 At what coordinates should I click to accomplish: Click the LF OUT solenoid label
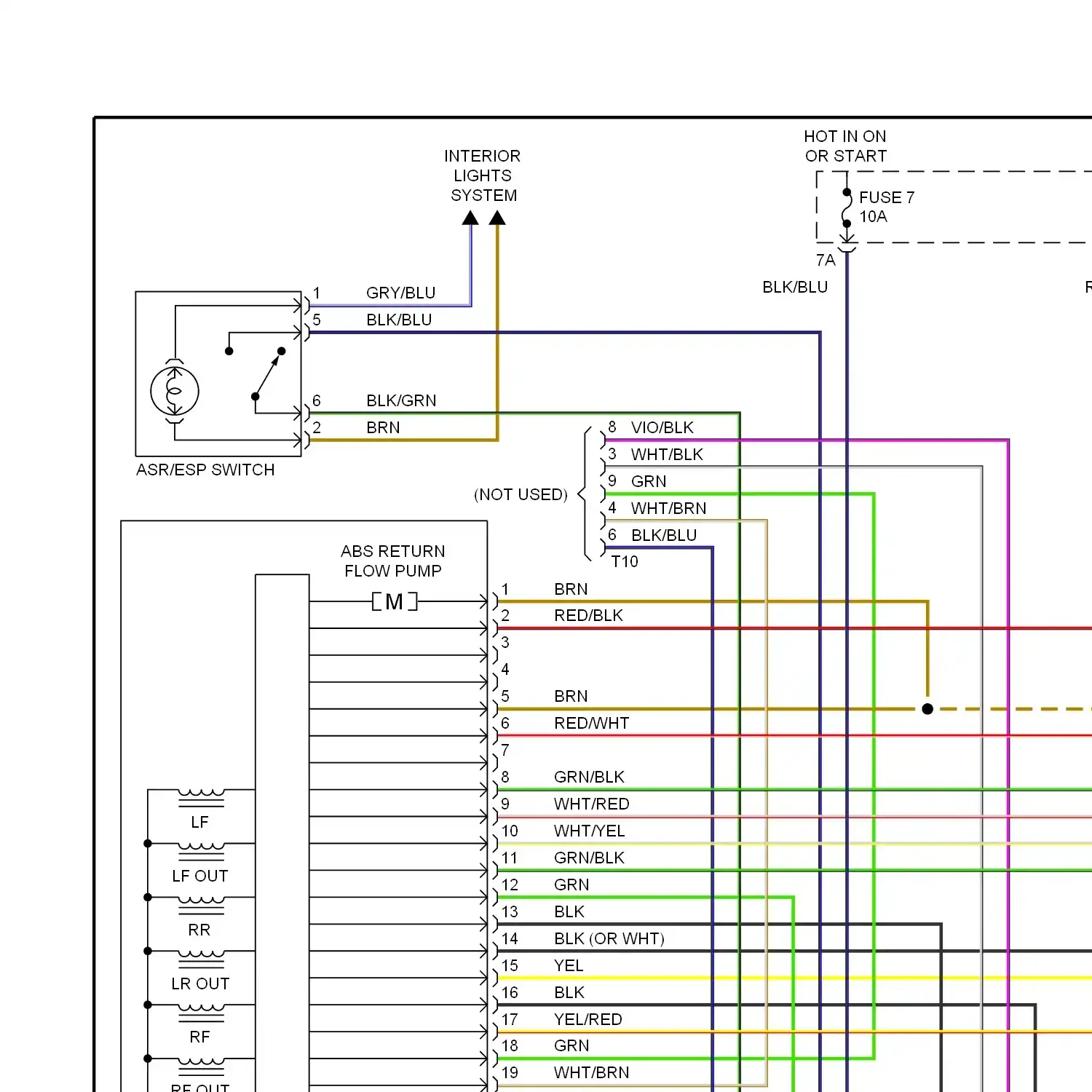point(199,876)
